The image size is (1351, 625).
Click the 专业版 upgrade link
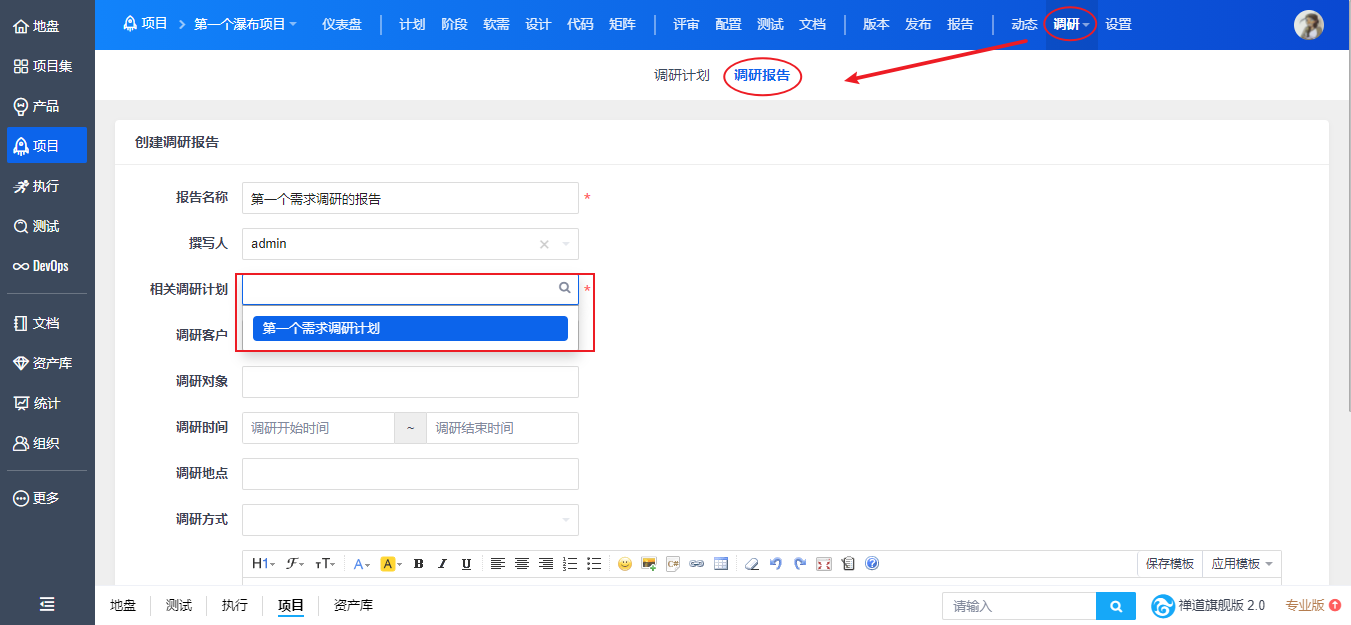(x=1313, y=605)
